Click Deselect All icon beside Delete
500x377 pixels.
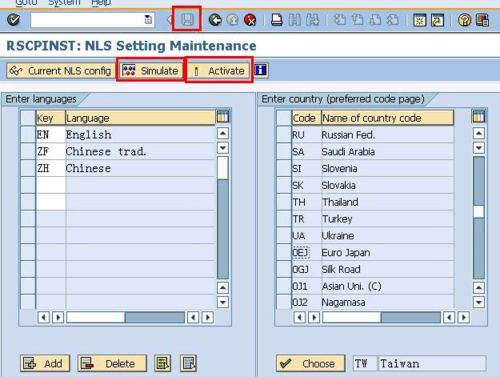[188, 363]
